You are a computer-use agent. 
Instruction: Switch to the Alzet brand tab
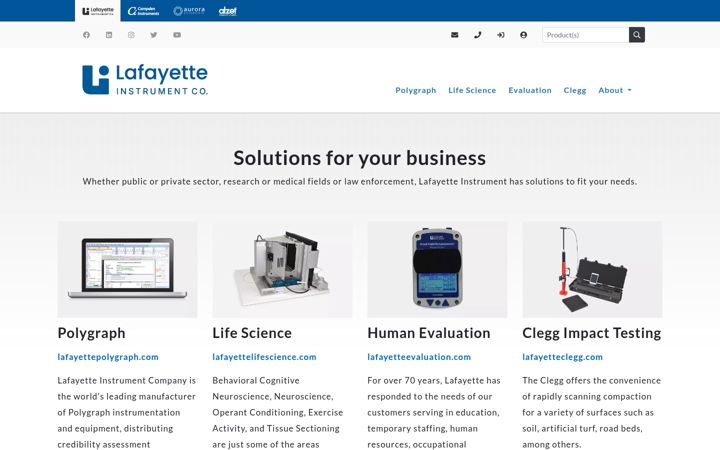pos(228,11)
